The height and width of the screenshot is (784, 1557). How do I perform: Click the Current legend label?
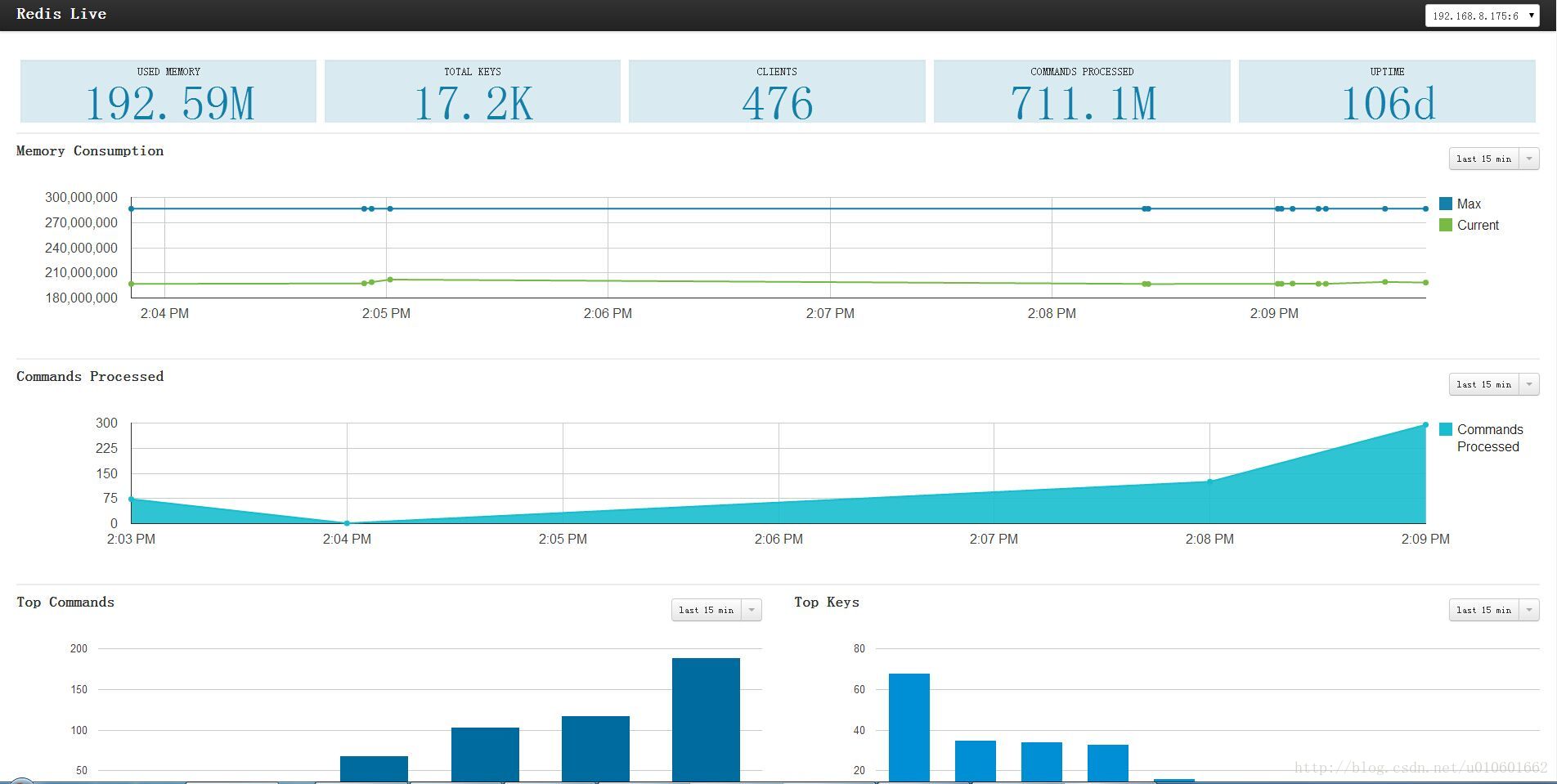[1478, 225]
